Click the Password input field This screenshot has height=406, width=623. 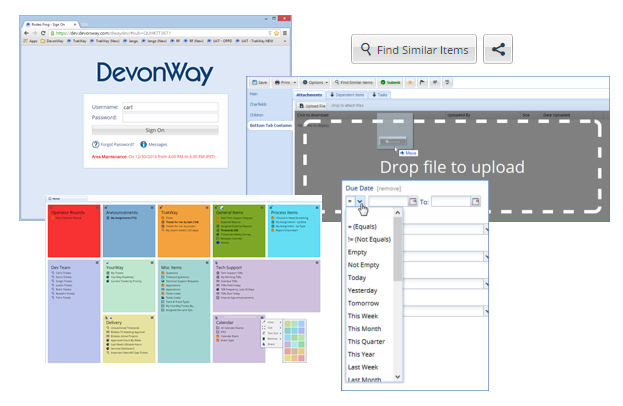[170, 118]
